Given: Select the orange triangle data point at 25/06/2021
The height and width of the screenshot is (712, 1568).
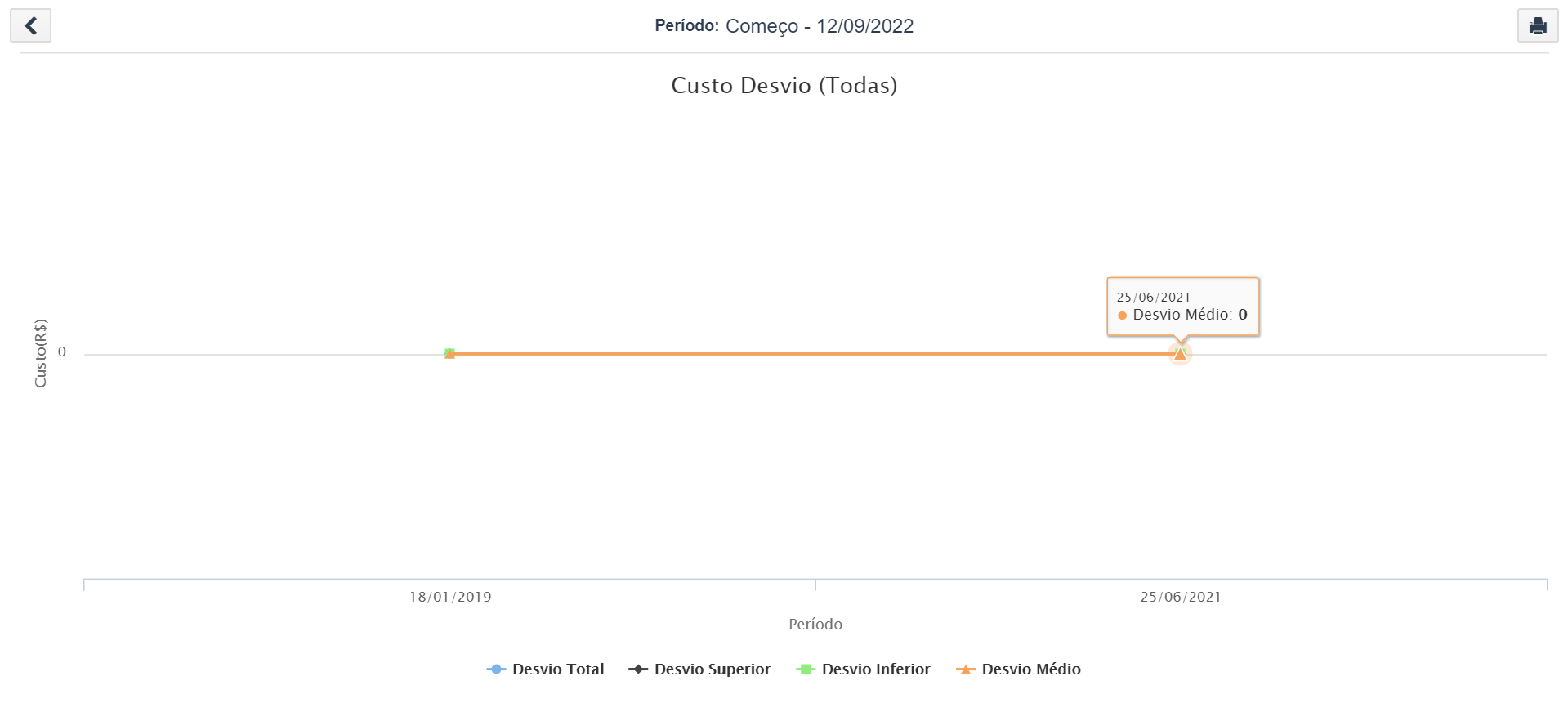Looking at the screenshot, I should click(1179, 354).
